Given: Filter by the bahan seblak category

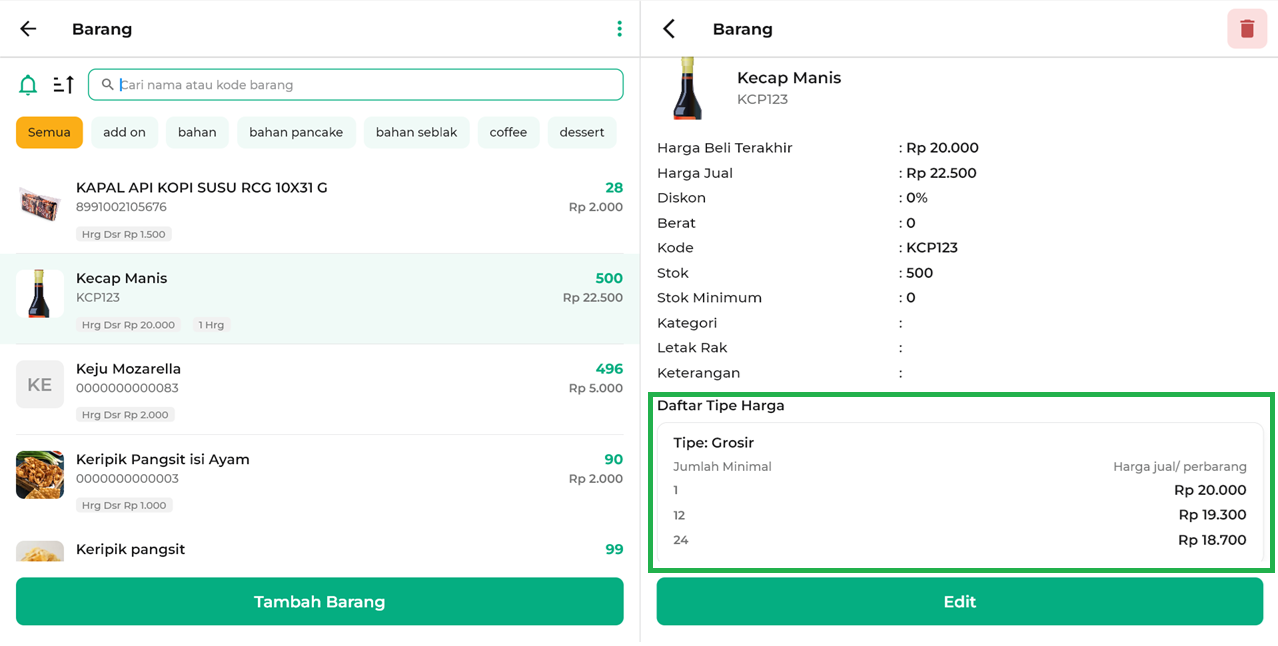Looking at the screenshot, I should (416, 132).
